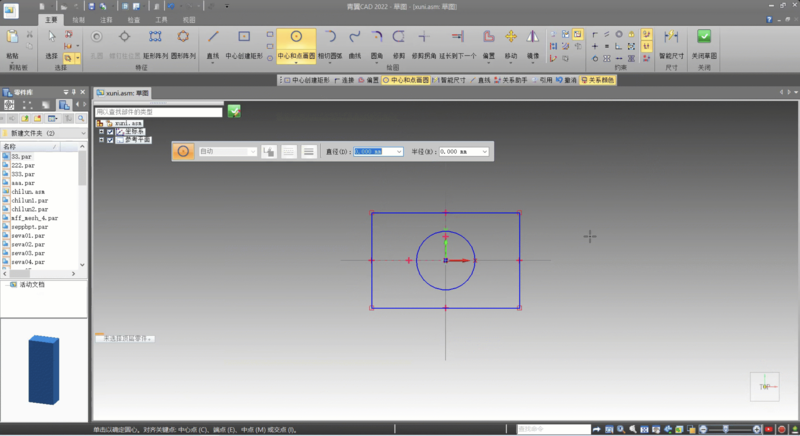
Task: Open the 直径 diameter dropdown
Action: (401, 151)
